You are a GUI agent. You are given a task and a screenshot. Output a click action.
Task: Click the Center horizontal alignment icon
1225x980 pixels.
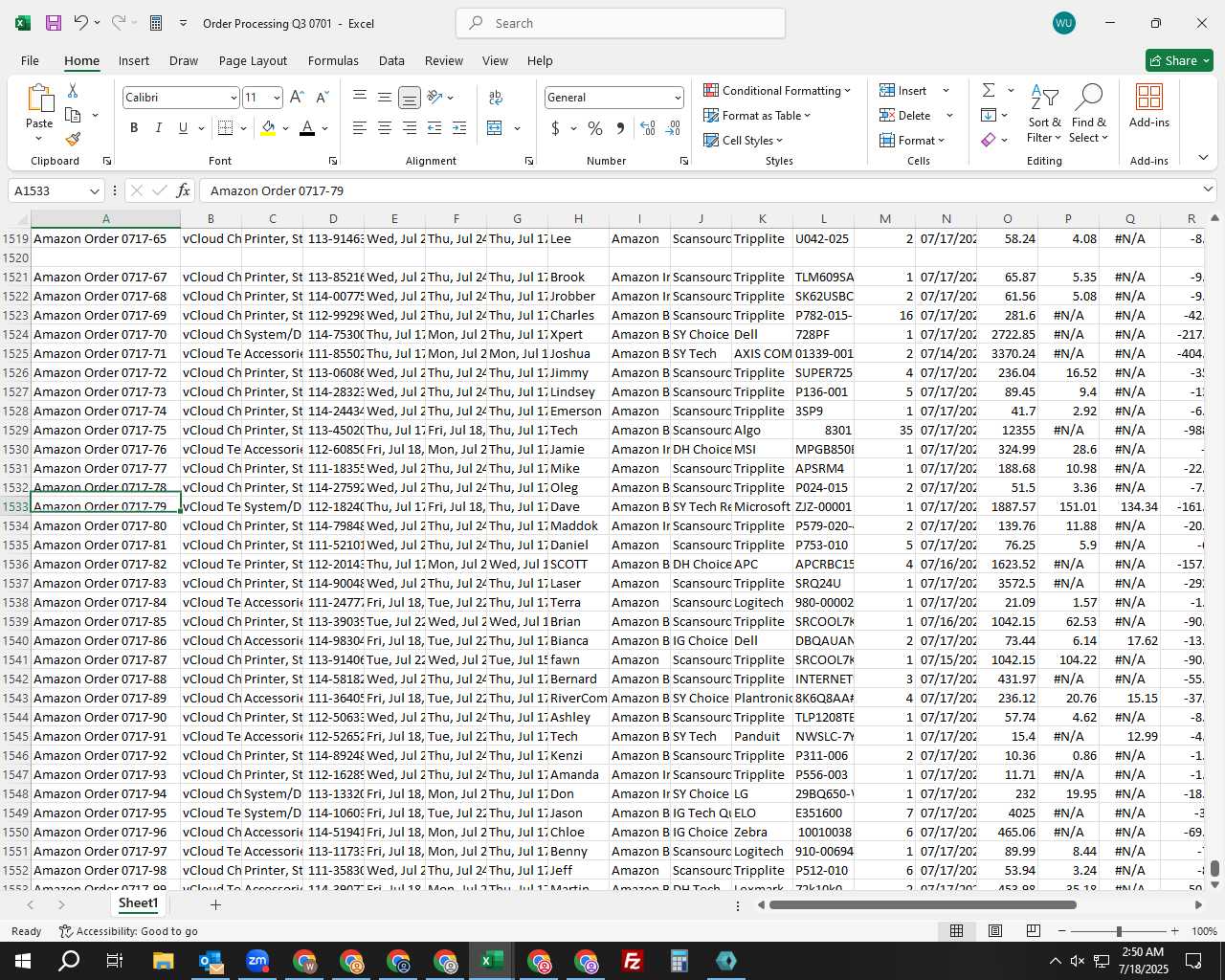point(385,128)
